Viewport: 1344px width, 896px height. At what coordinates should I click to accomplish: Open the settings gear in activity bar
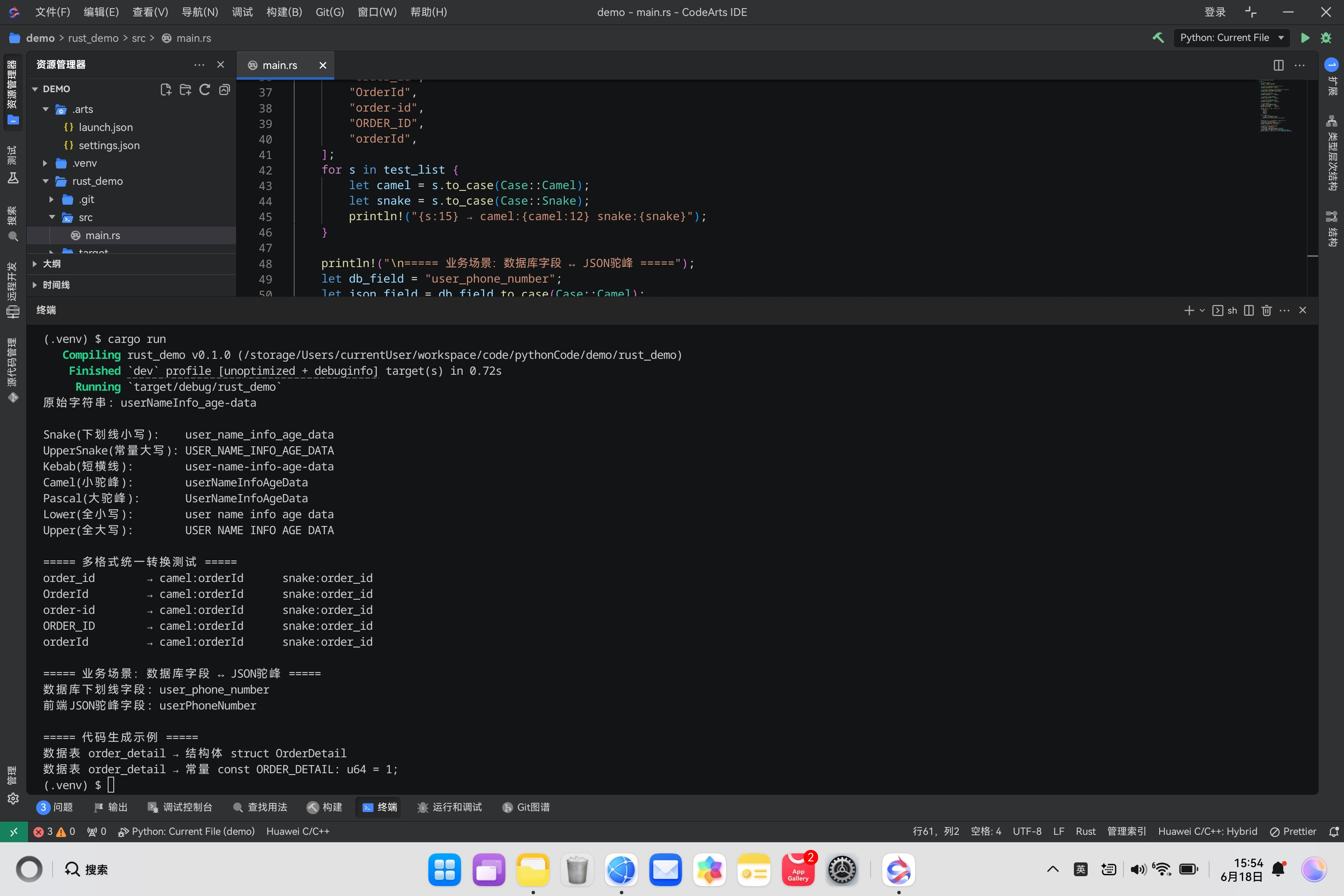click(x=12, y=798)
